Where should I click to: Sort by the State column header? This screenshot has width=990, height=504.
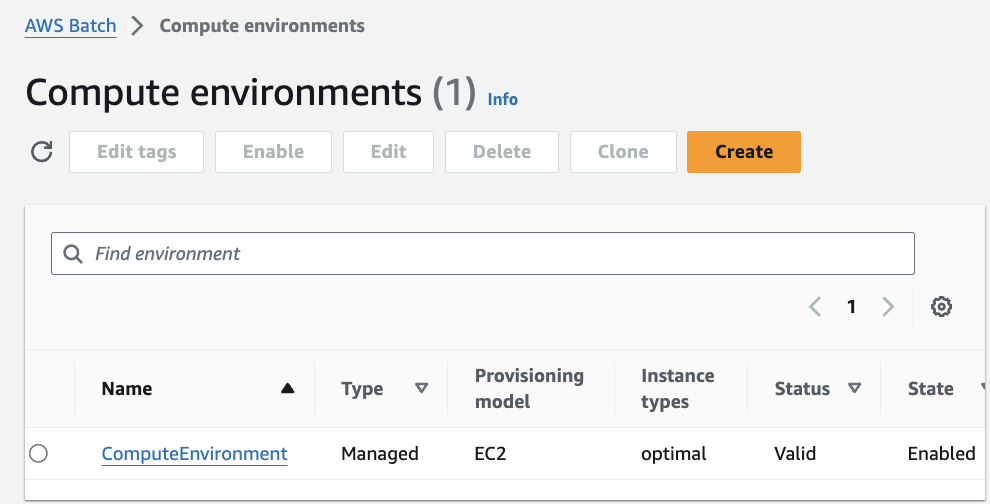tap(932, 389)
